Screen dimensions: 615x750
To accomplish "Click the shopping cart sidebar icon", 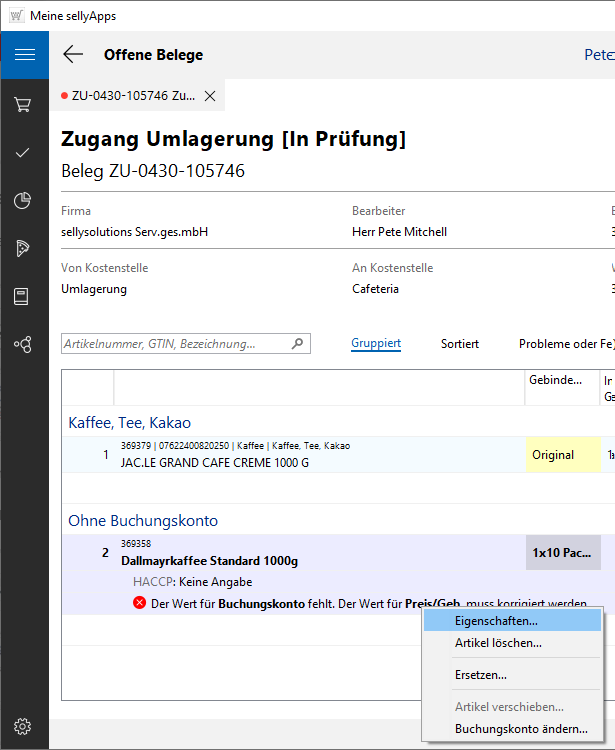I will [x=23, y=104].
